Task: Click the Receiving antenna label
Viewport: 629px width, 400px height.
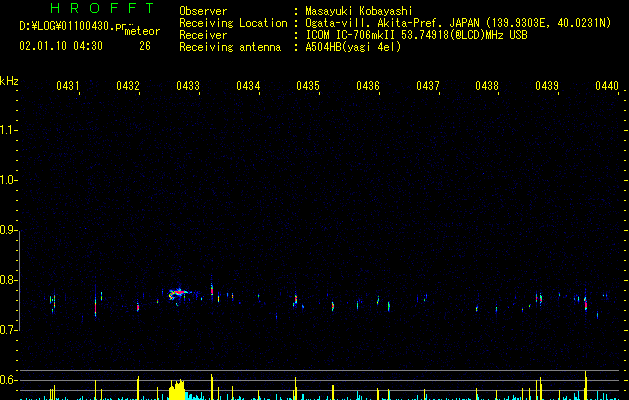Action: (230, 47)
